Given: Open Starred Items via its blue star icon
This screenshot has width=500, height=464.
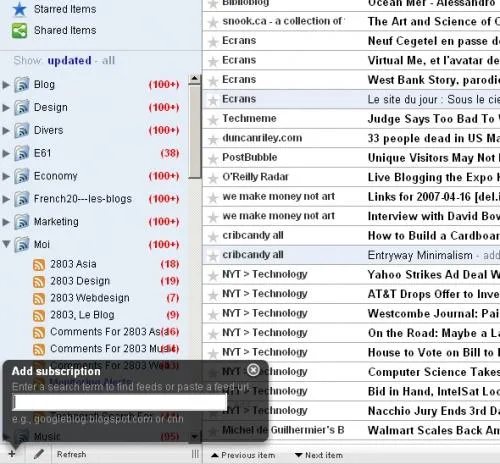Looking at the screenshot, I should click(x=19, y=10).
